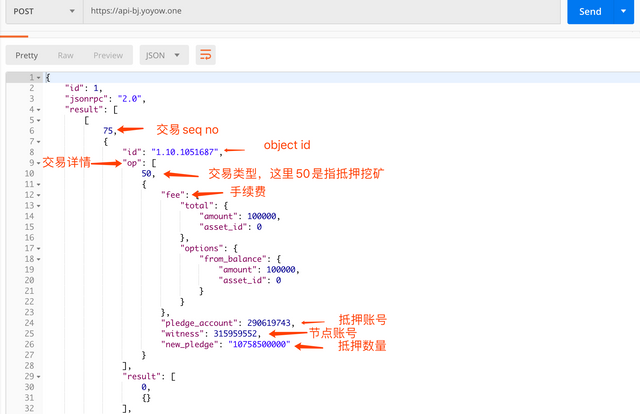Click line number 10 in the gutter
Screen dimensions: 640x414
(x=29, y=174)
